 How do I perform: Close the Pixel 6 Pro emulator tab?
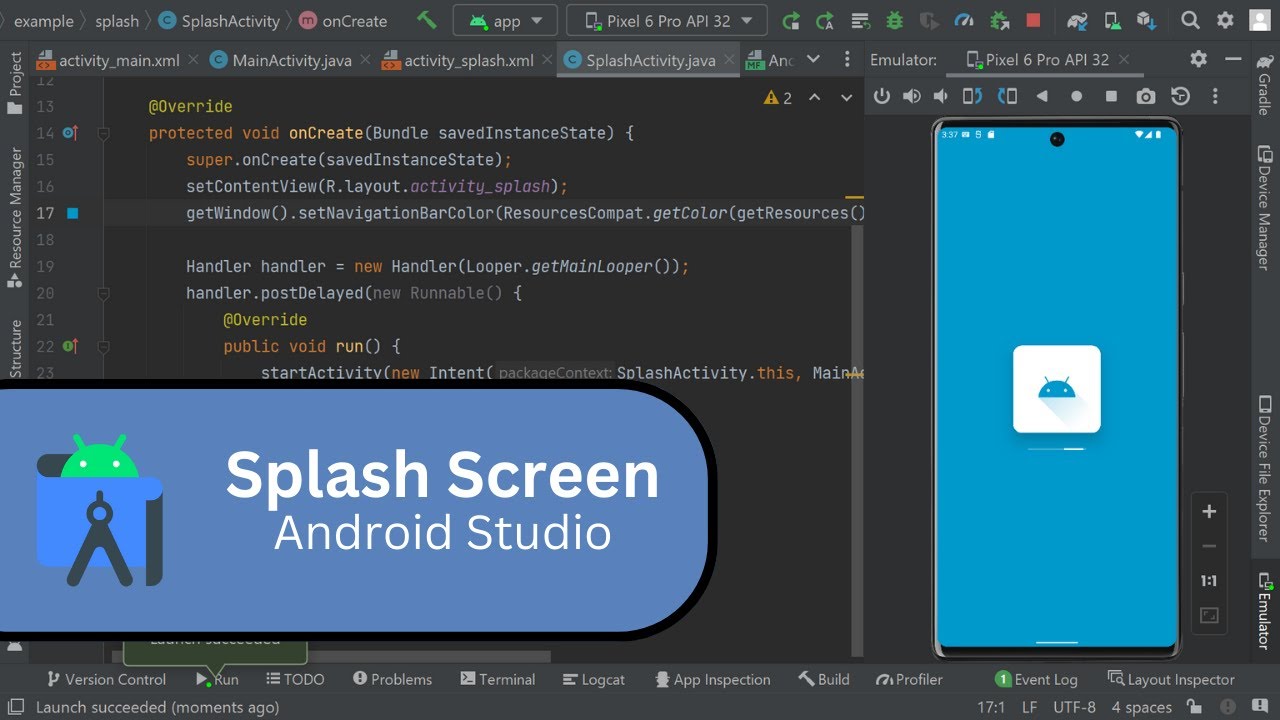1124,60
